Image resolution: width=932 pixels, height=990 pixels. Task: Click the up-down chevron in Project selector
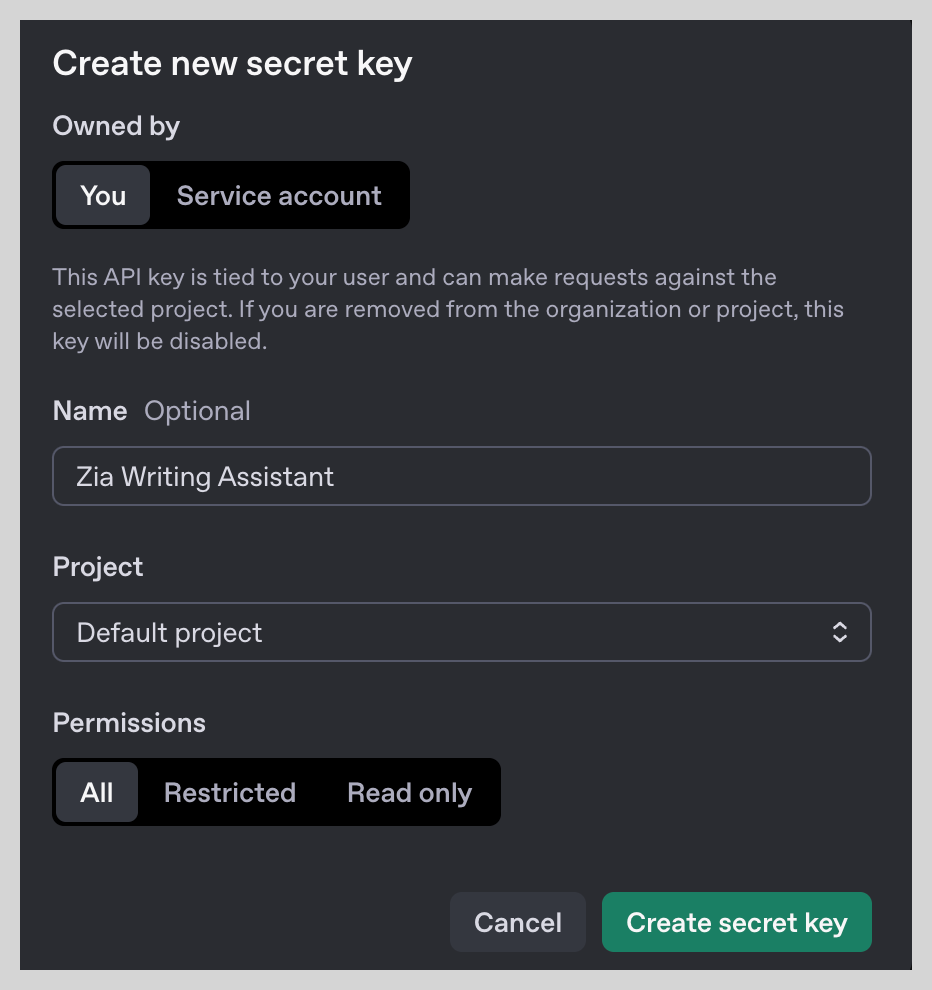click(x=840, y=632)
